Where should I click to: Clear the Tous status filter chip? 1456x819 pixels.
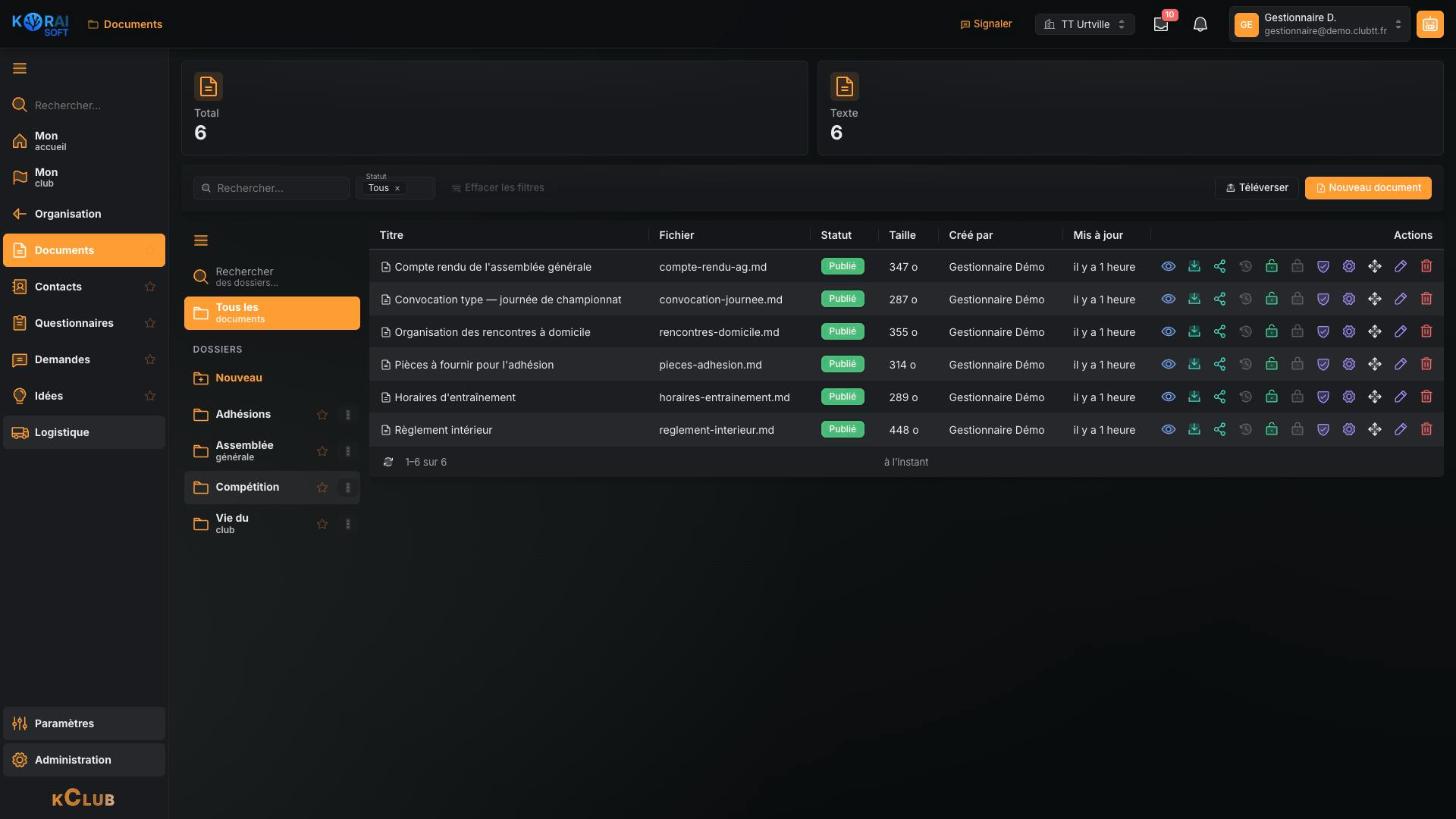click(397, 188)
